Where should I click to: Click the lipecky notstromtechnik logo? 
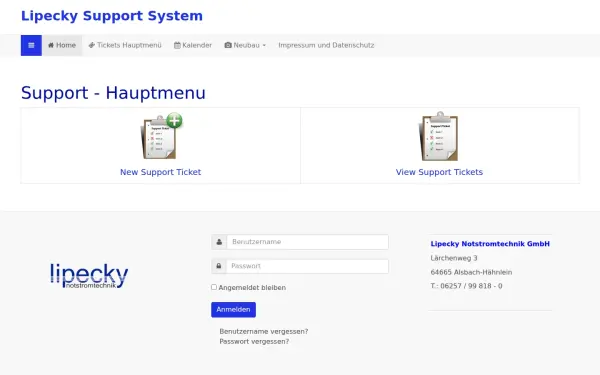pos(89,276)
